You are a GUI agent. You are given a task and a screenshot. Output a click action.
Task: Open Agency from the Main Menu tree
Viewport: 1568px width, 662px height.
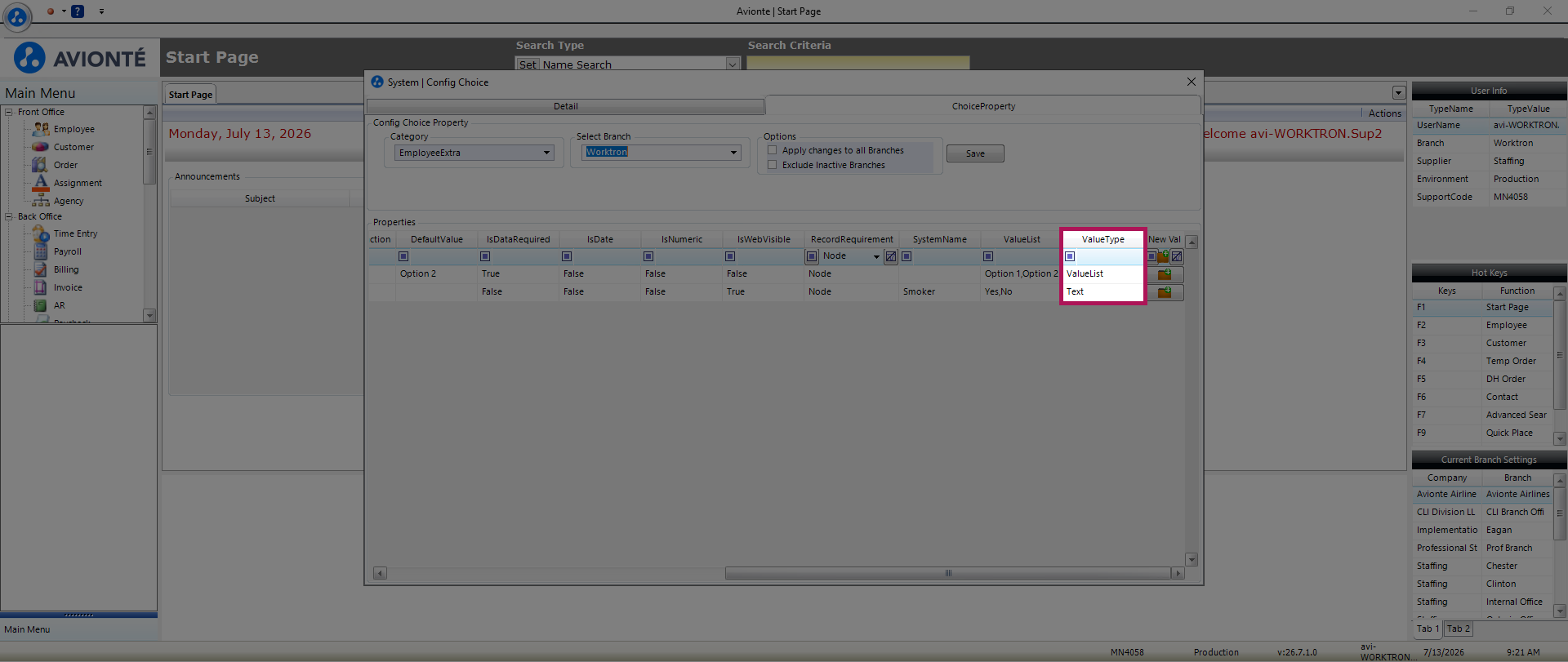(69, 201)
